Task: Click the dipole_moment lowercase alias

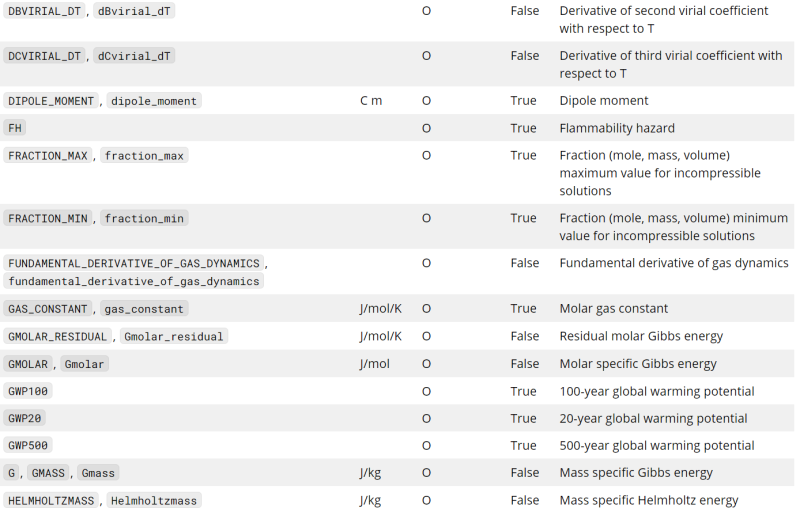Action: click(154, 101)
